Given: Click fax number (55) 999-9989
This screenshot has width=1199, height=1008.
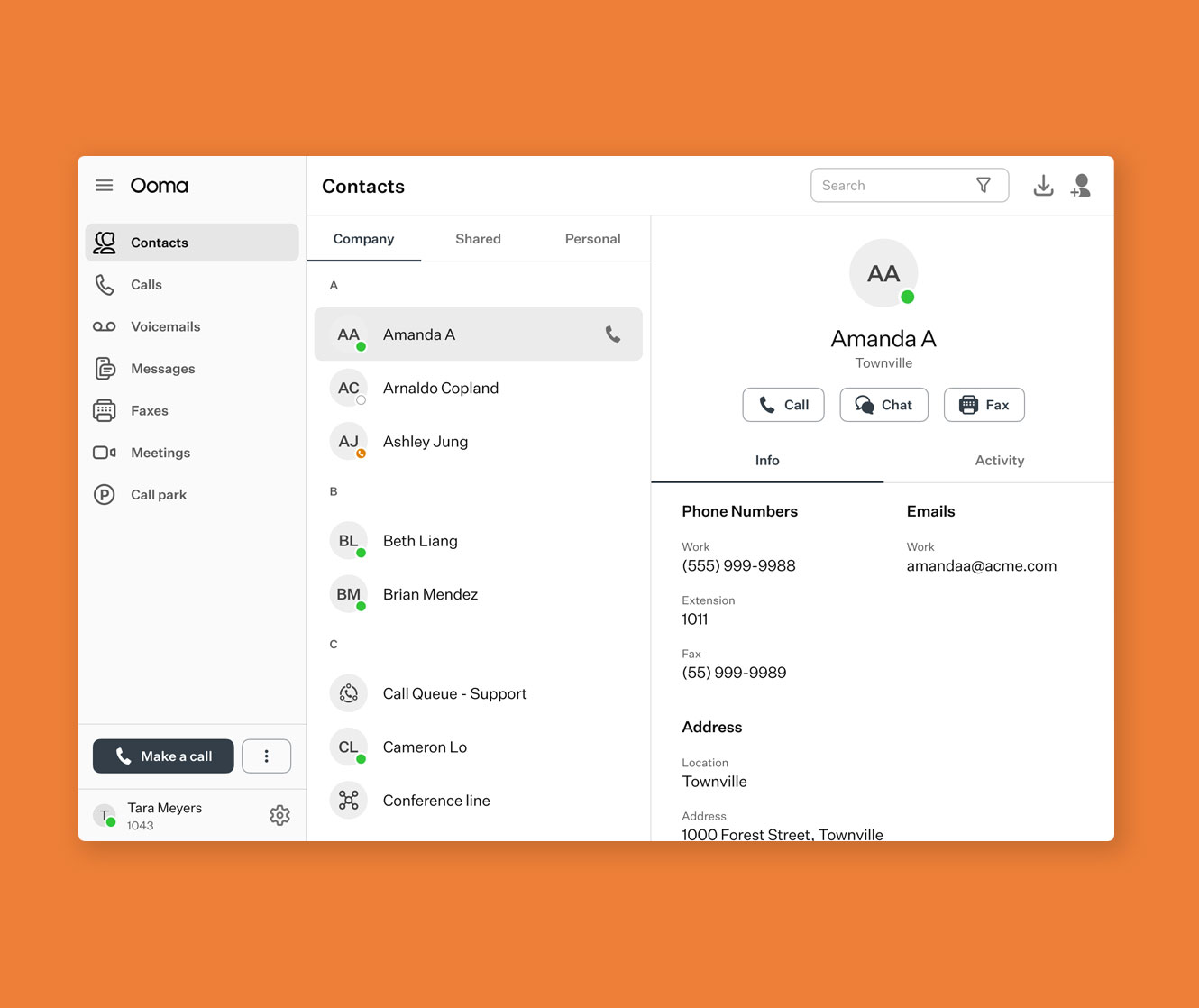Looking at the screenshot, I should click(x=734, y=673).
